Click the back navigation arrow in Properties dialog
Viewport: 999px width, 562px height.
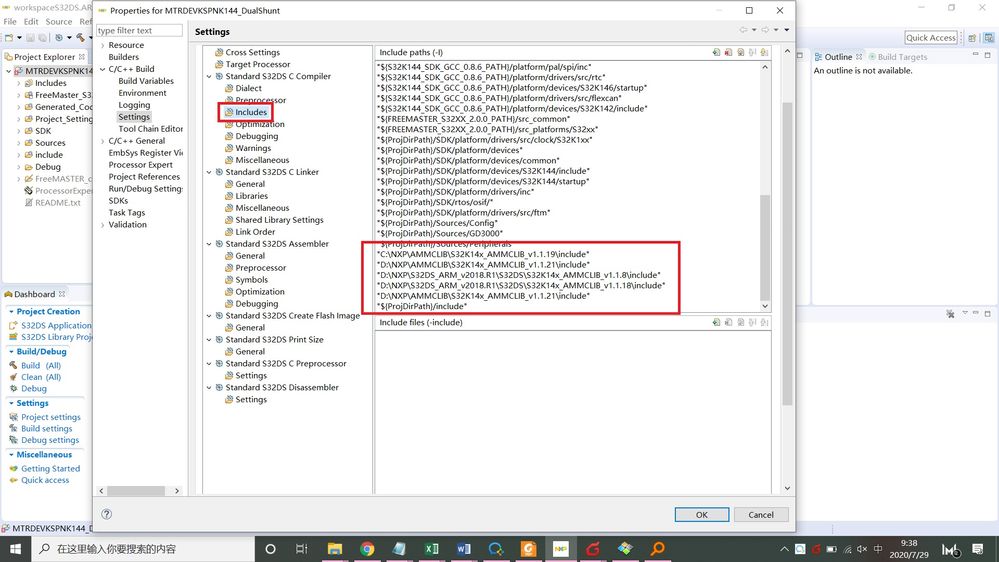pos(743,30)
